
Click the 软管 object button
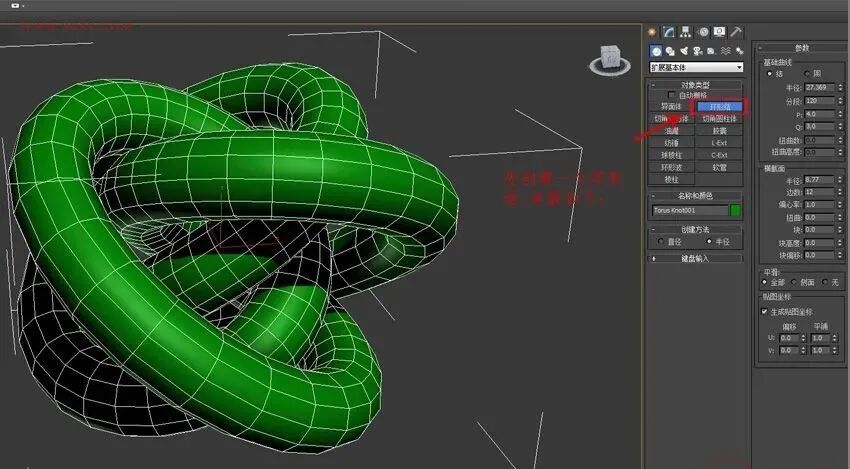(719, 168)
